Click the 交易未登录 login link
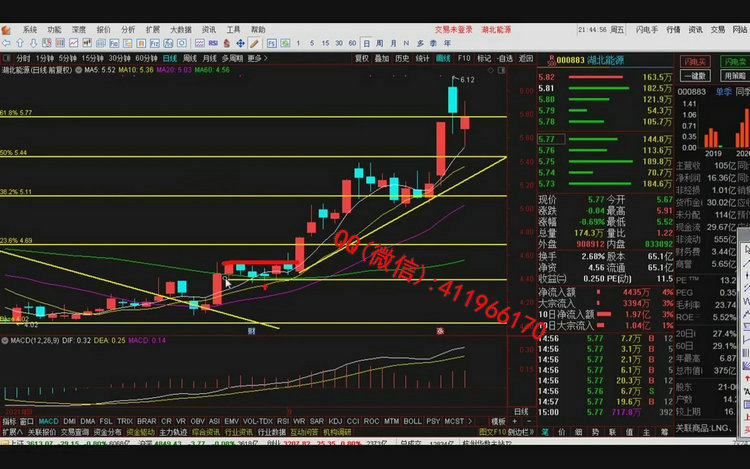 [x=453, y=30]
